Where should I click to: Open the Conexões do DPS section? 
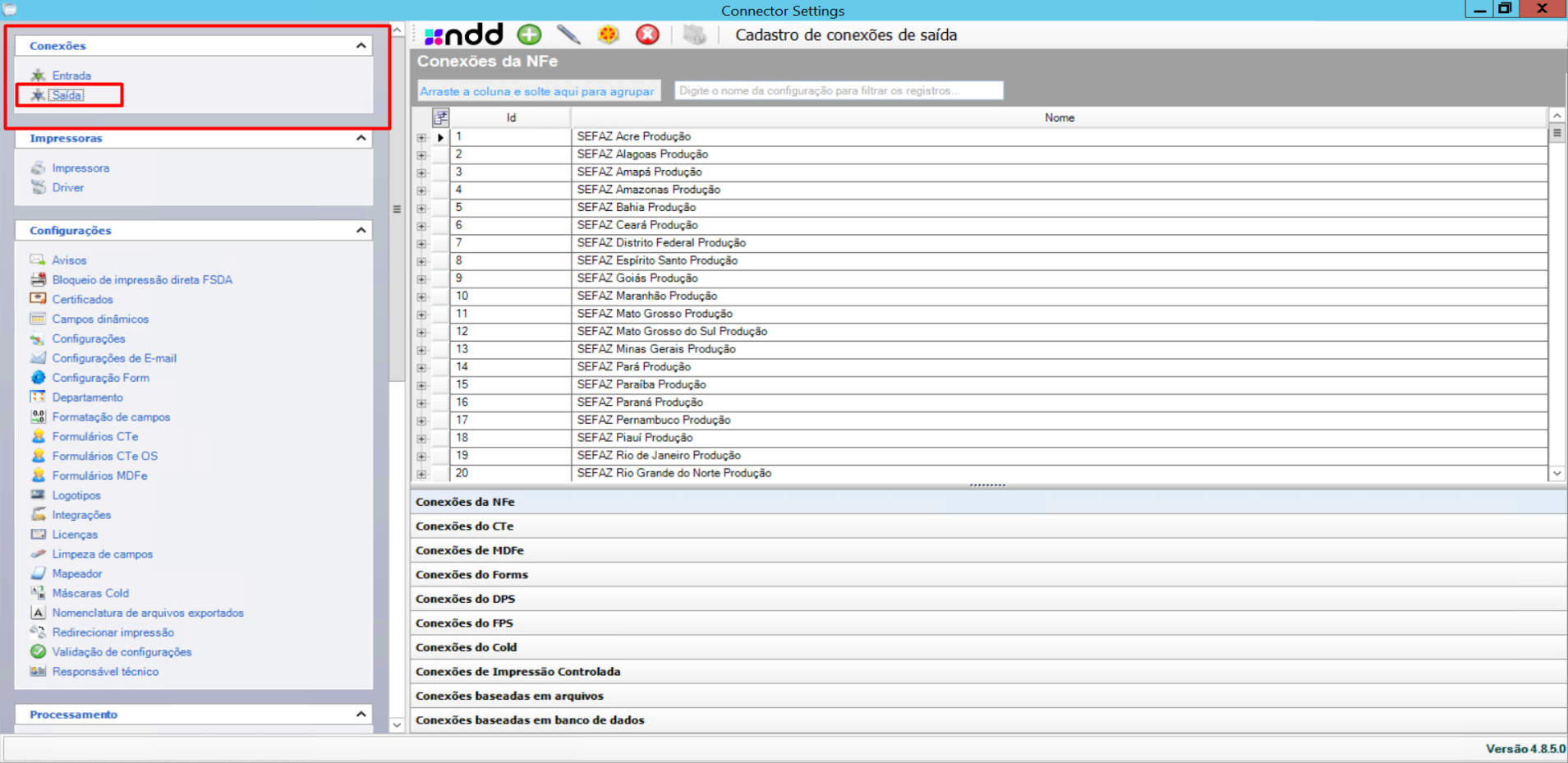pos(988,599)
